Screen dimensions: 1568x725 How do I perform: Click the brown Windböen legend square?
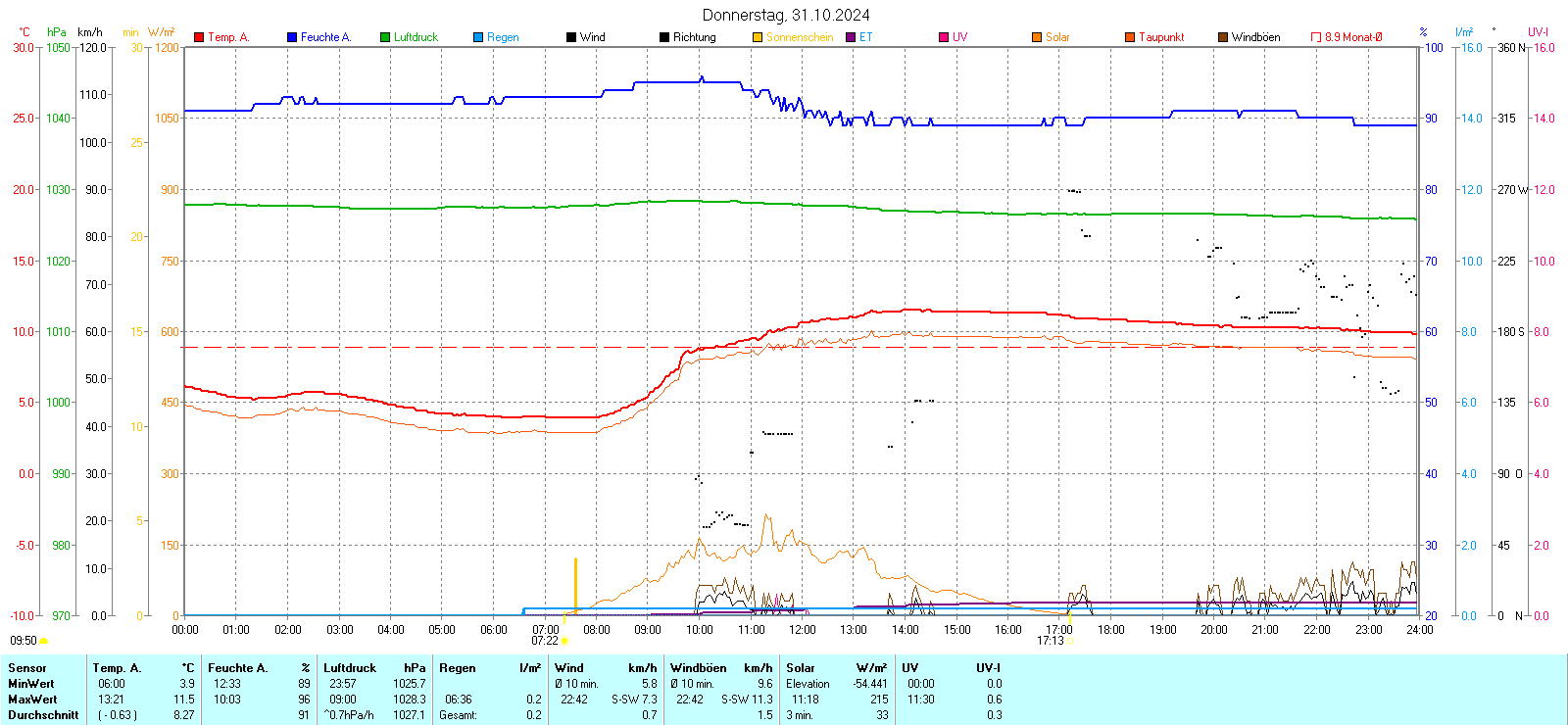tap(1223, 37)
